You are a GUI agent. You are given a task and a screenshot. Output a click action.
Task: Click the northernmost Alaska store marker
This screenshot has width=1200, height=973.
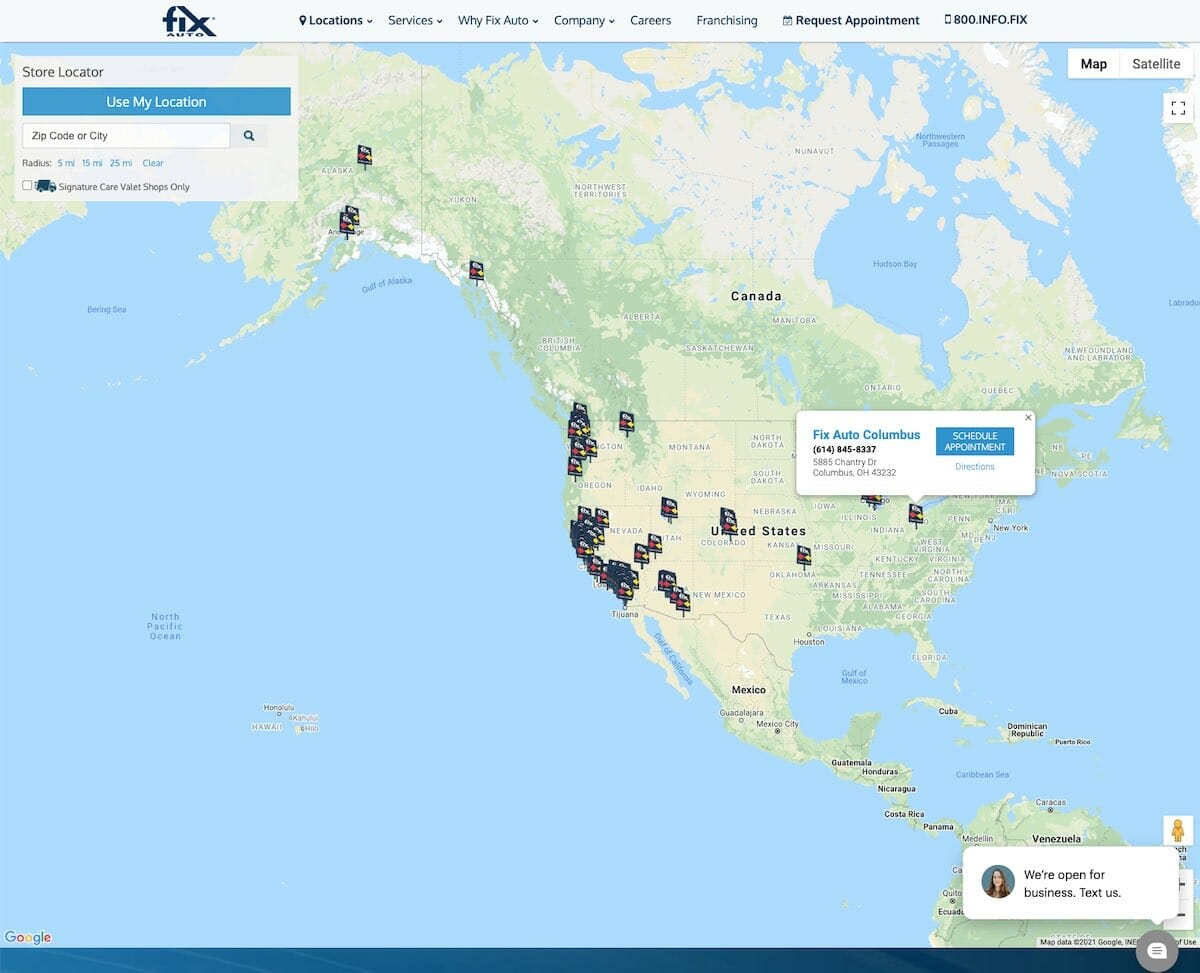[365, 155]
